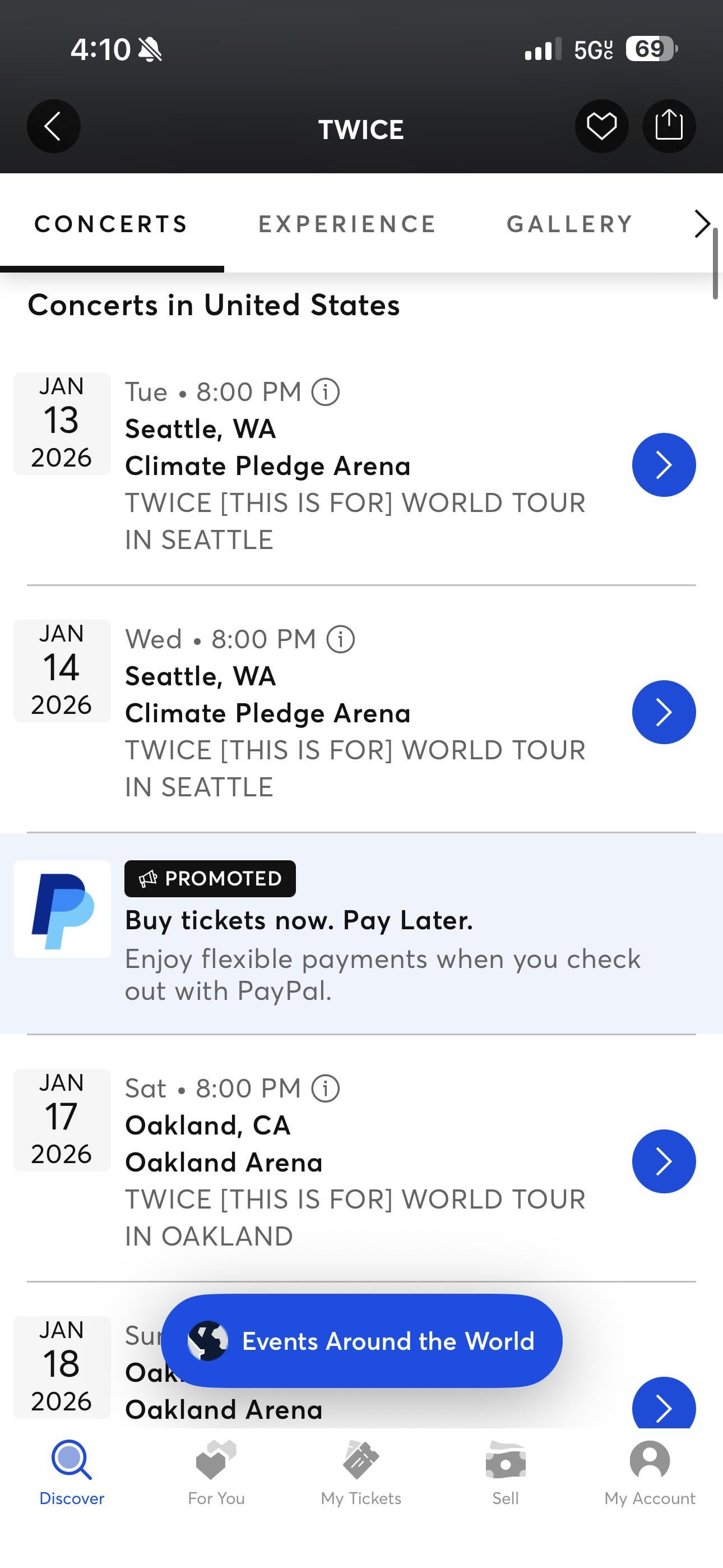Open Jan 13 Seattle concert arrow

click(664, 465)
